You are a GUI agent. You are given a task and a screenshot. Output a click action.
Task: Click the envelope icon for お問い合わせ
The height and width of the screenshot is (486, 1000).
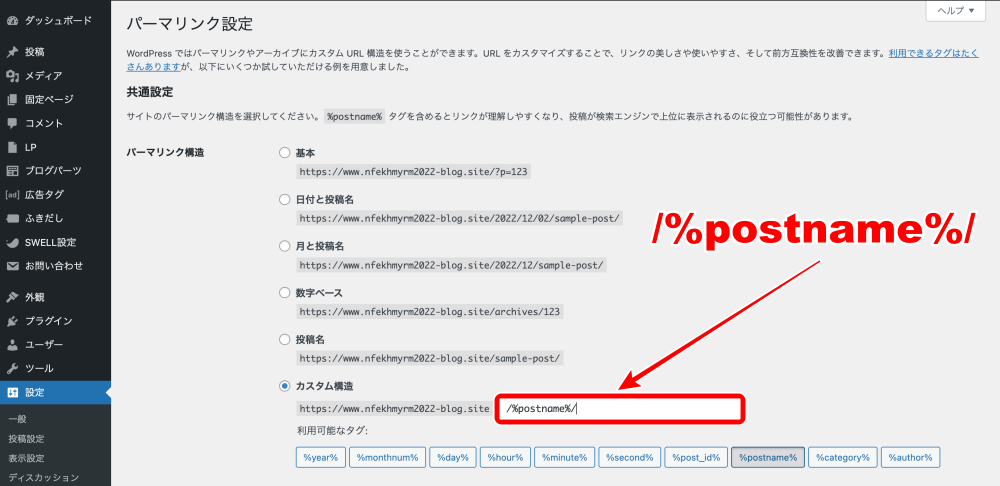point(12,266)
